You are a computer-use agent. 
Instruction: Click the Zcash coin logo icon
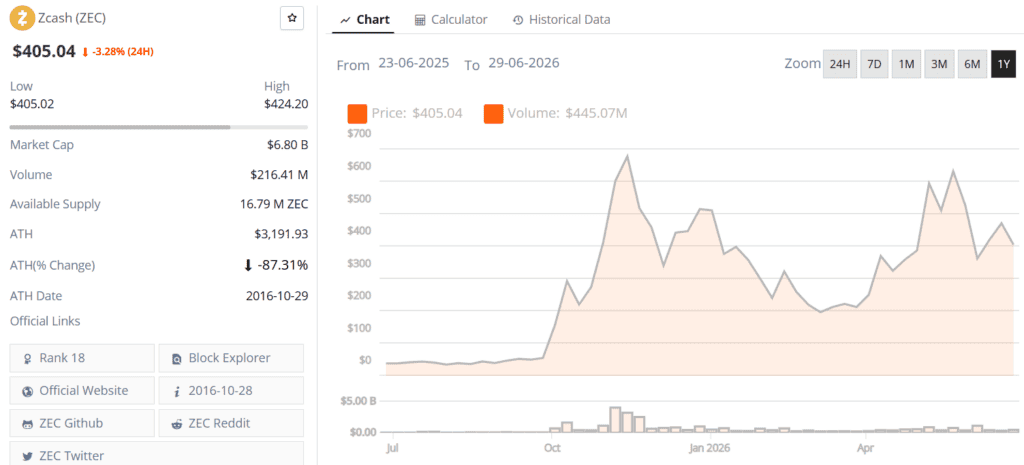click(22, 18)
